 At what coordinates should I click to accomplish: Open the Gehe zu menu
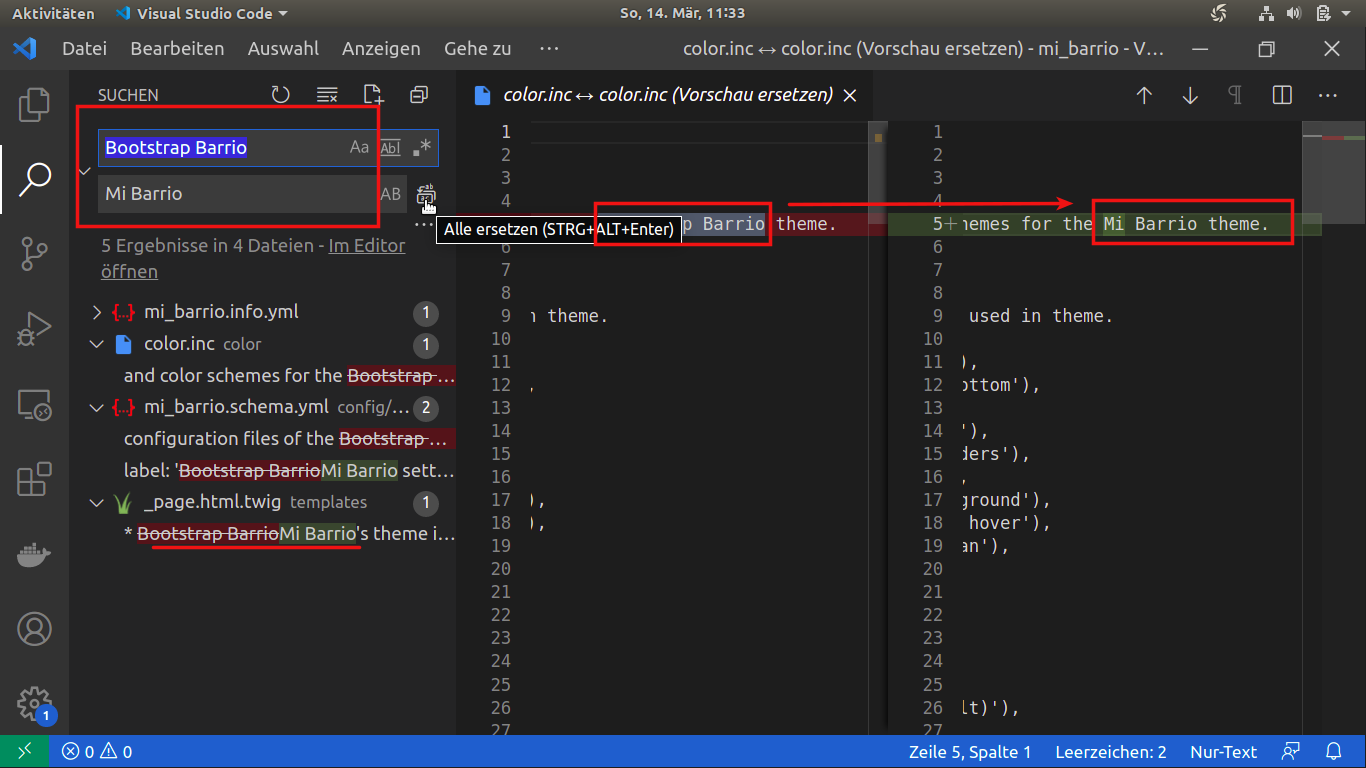point(478,48)
